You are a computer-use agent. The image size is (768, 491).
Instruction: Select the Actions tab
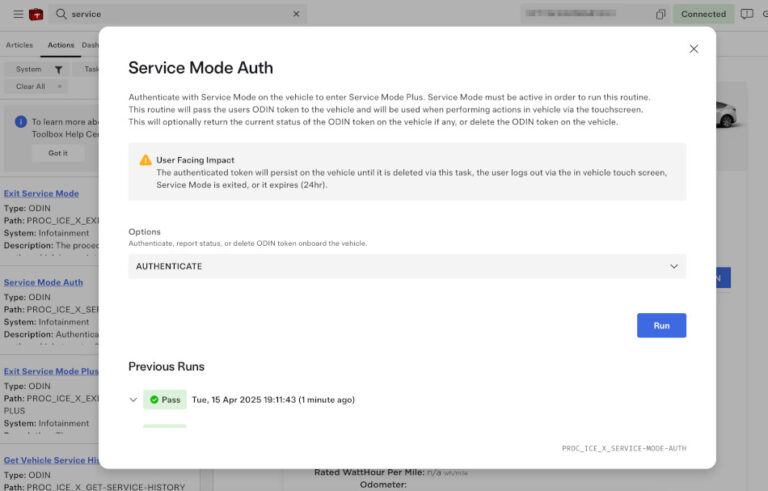(x=60, y=45)
